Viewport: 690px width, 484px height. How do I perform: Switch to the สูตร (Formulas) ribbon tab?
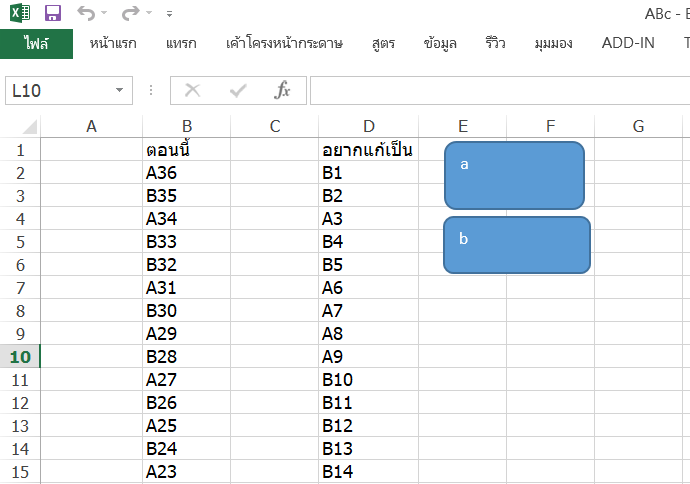point(382,44)
